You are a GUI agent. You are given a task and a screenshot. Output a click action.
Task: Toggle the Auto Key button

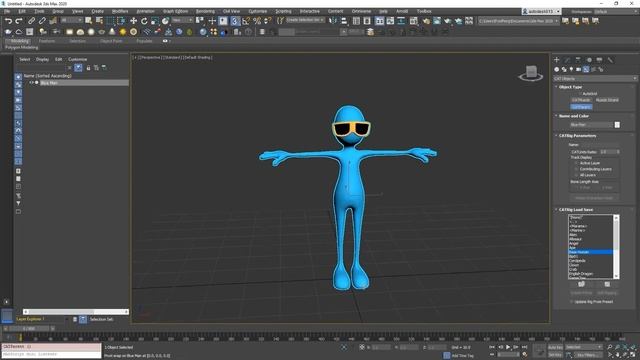tap(555, 347)
